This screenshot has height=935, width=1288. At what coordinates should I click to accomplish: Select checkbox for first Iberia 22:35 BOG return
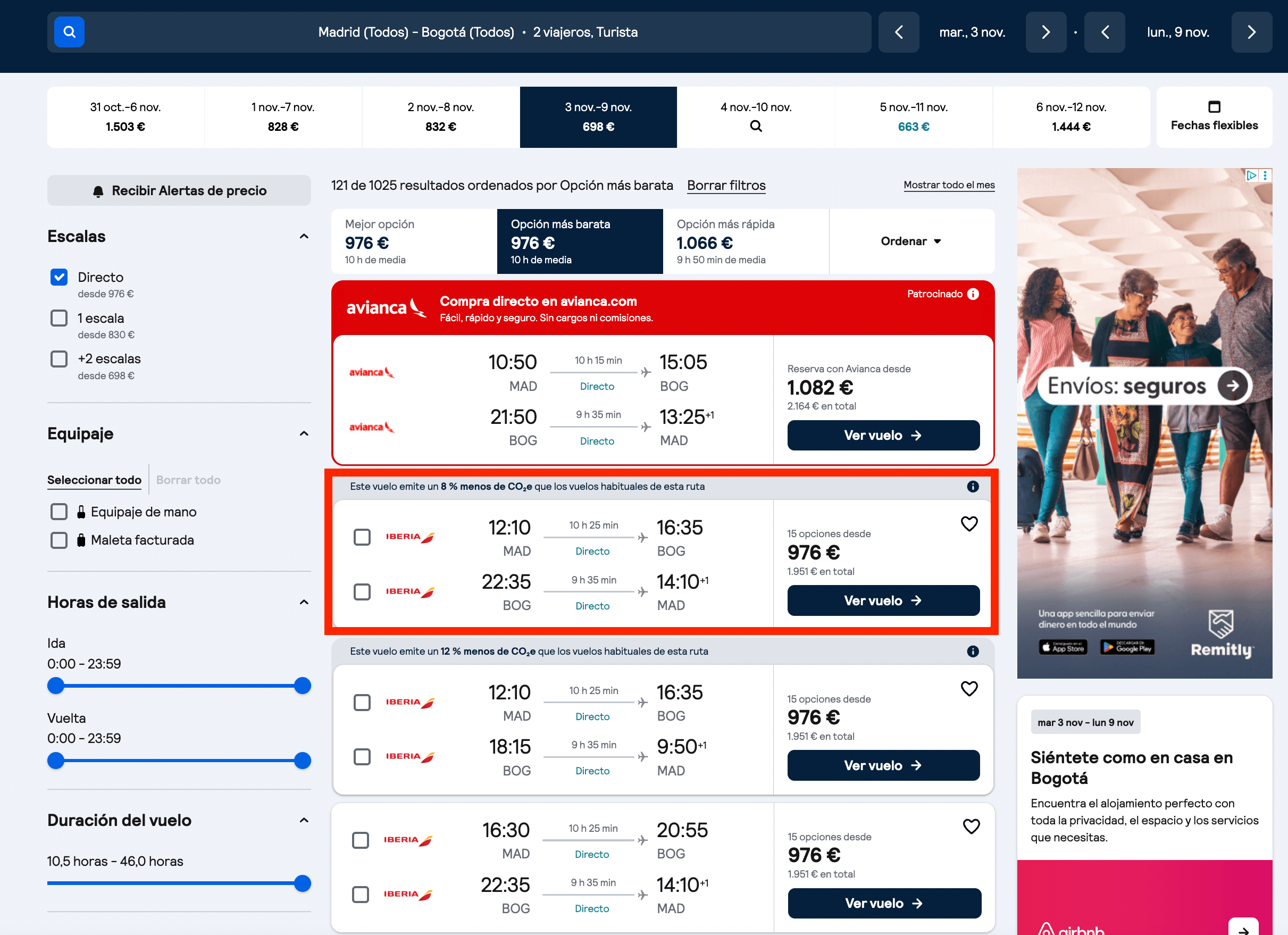click(x=362, y=592)
